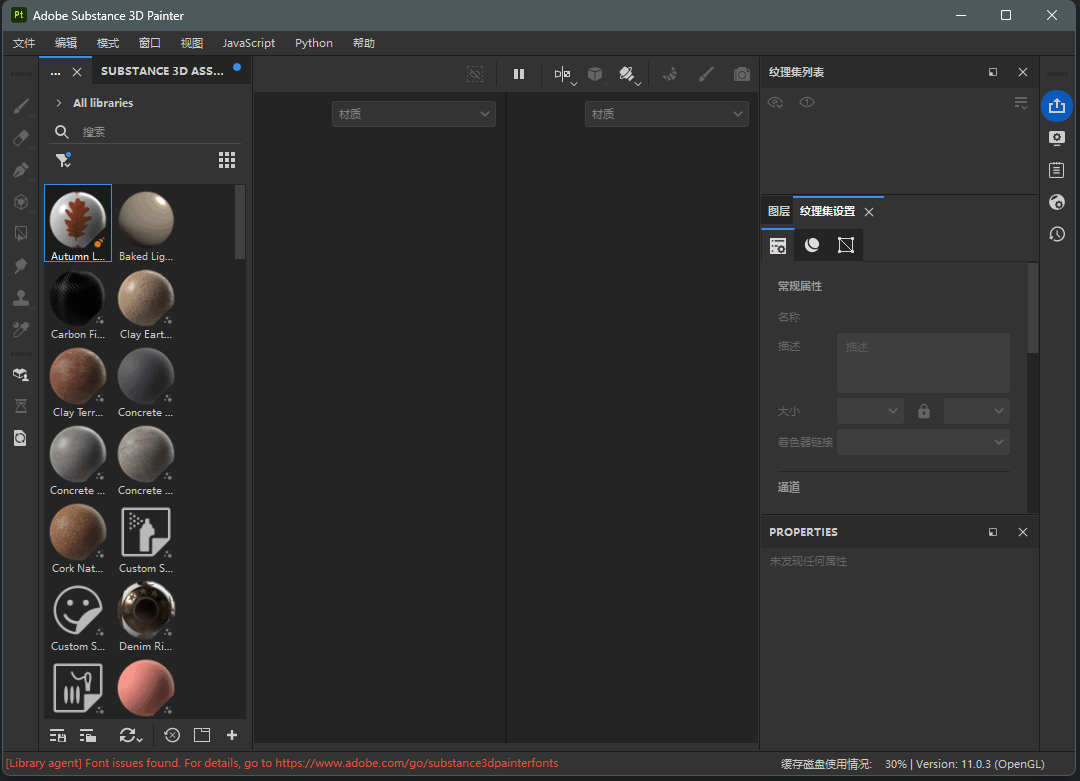Undock the PROPERTIES panel

993,532
